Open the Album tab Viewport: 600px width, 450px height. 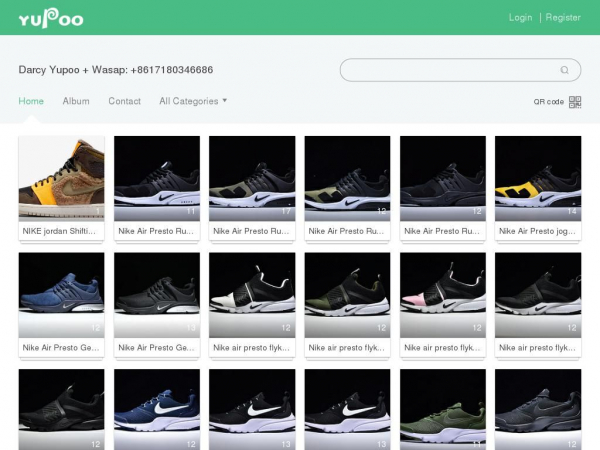pos(76,101)
